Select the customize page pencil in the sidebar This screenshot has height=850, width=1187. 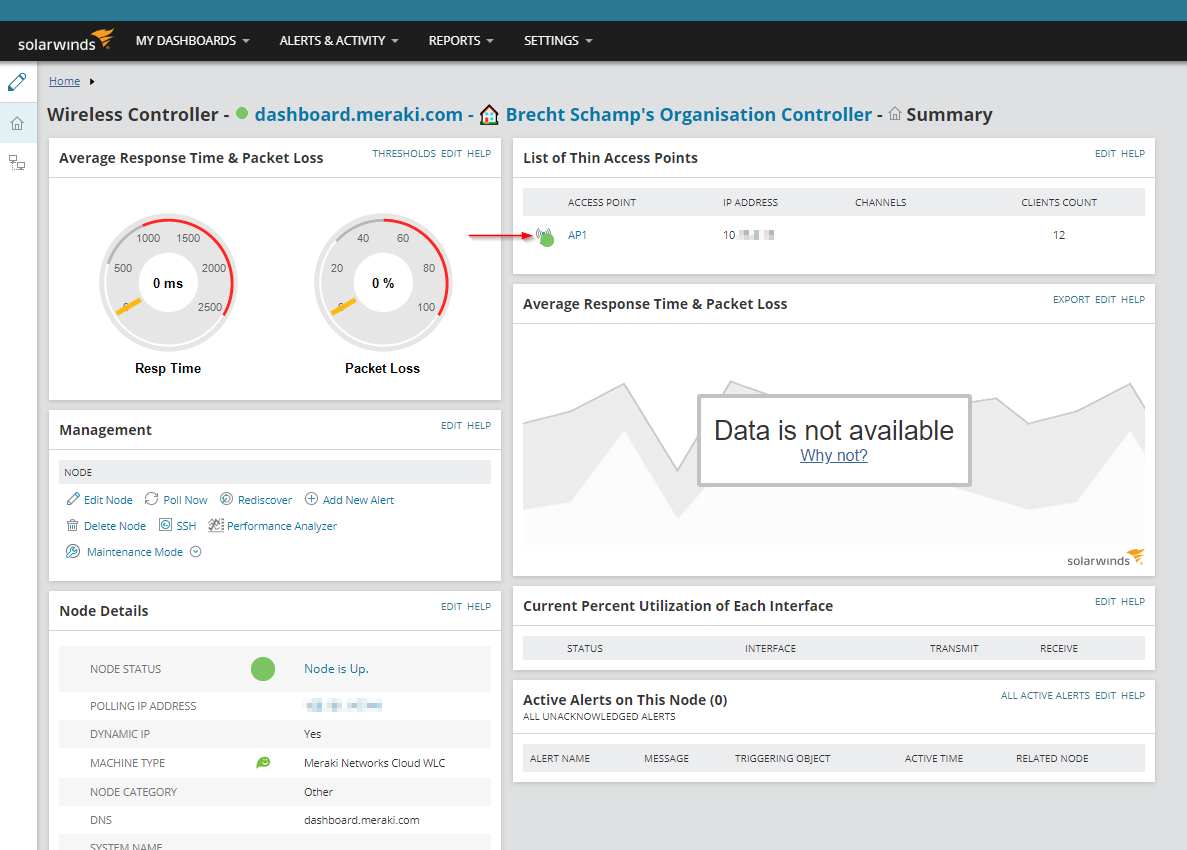pyautogui.click(x=17, y=81)
